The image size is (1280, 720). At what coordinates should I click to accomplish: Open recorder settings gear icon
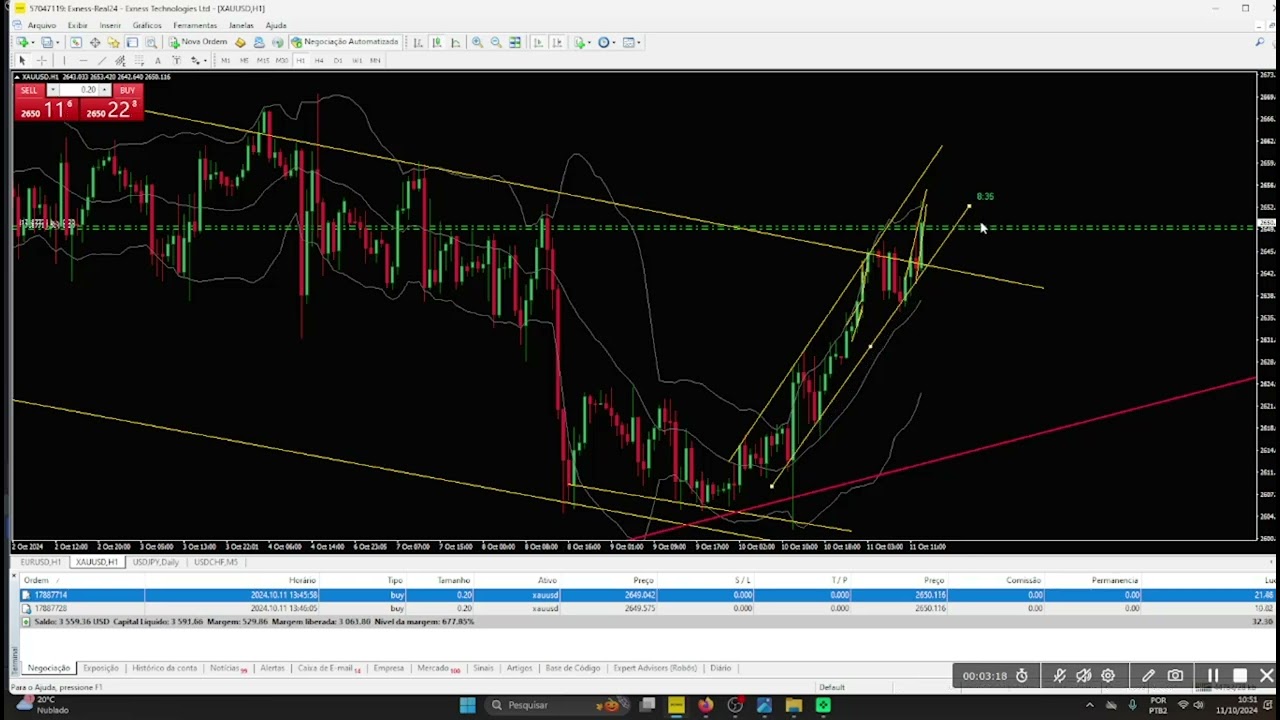[x=1108, y=676]
